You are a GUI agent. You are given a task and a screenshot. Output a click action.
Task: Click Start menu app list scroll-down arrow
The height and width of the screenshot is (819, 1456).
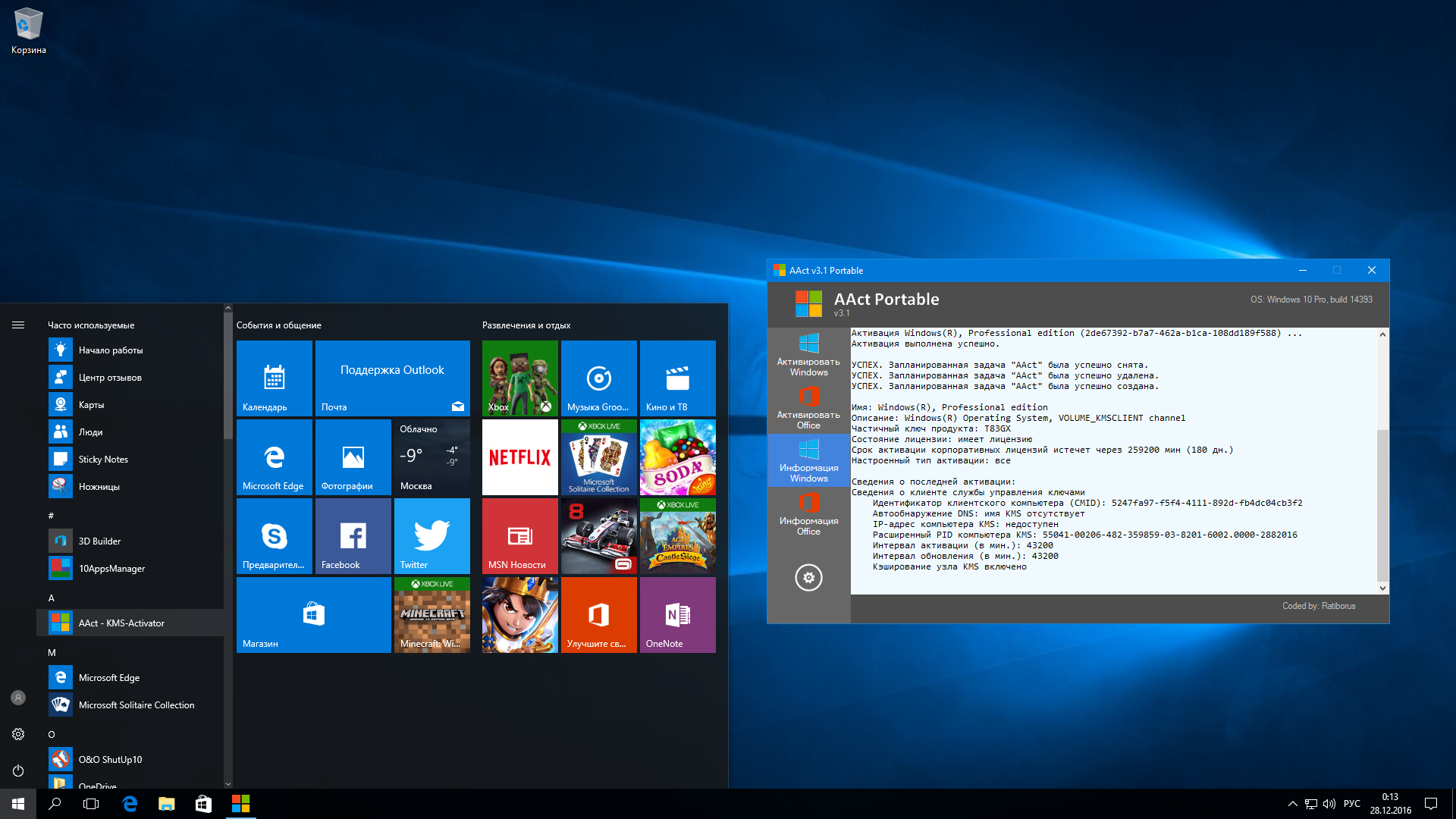(x=227, y=784)
